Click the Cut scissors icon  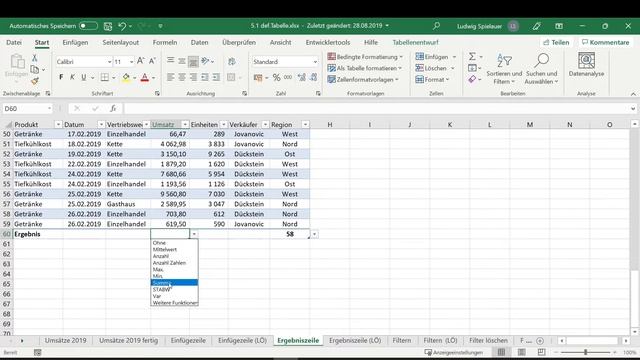[35, 58]
